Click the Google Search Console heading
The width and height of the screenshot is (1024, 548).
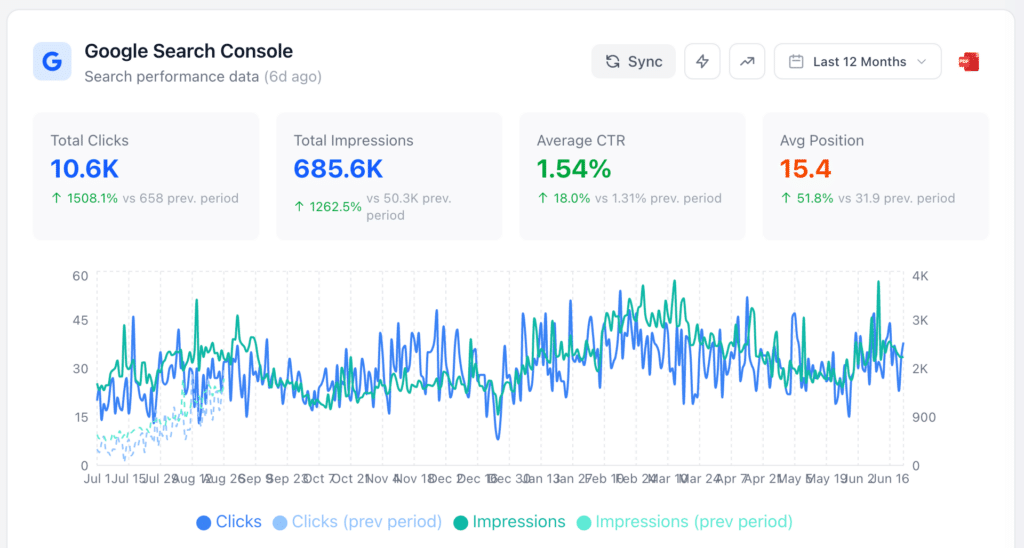point(189,51)
